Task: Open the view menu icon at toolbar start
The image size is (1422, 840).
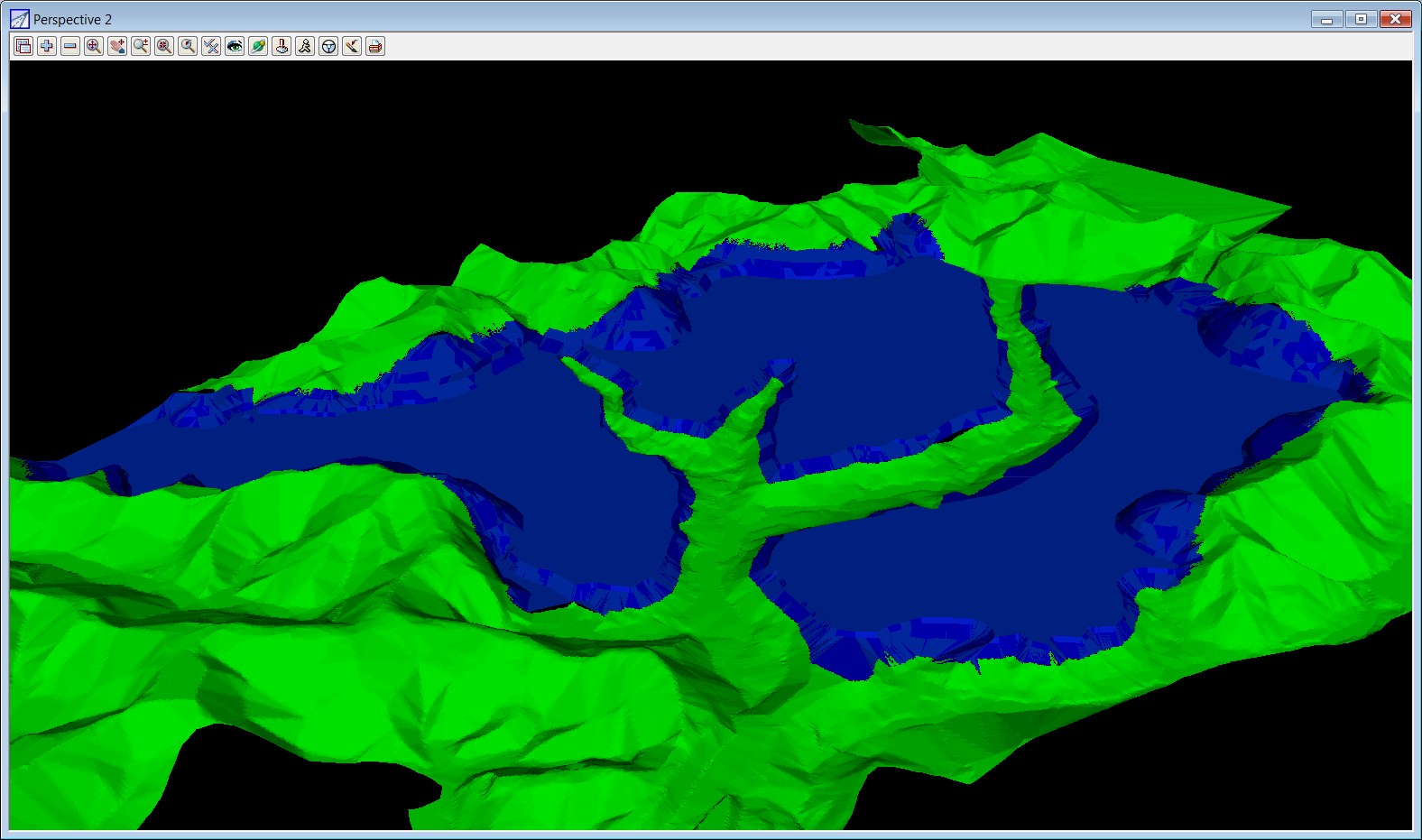Action: [x=23, y=46]
